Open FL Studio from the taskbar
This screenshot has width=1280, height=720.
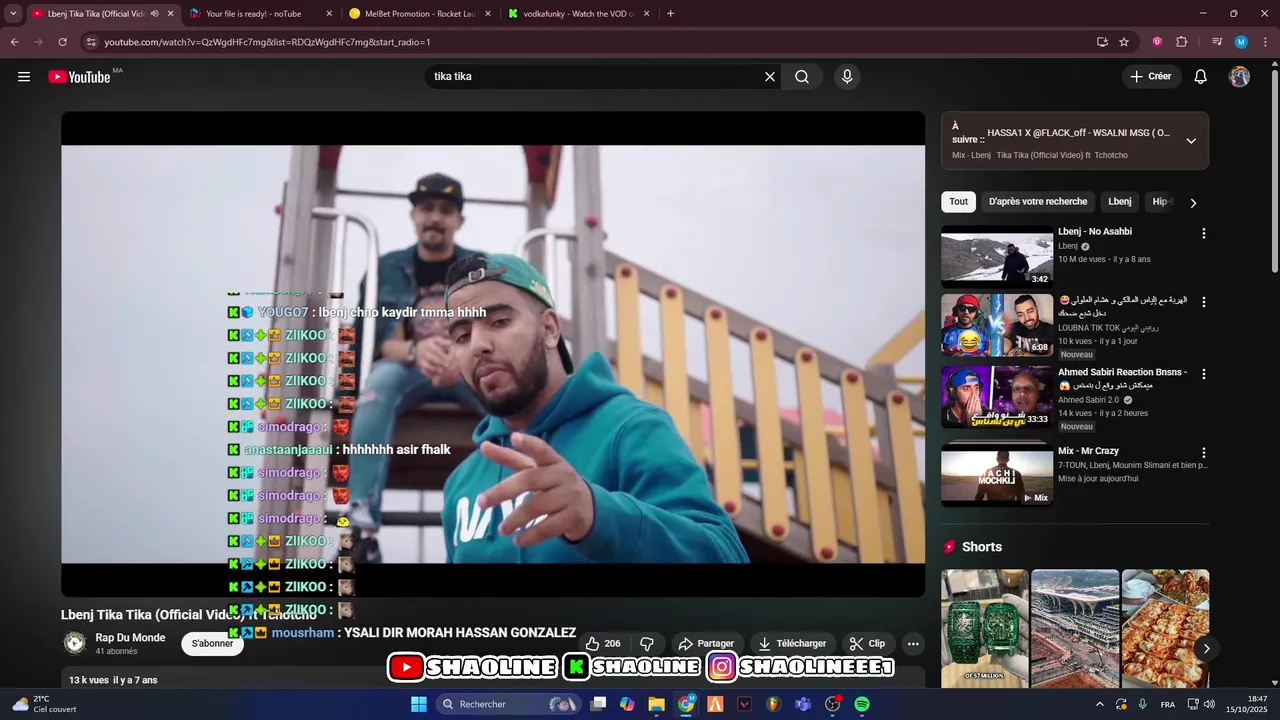pyautogui.click(x=774, y=704)
